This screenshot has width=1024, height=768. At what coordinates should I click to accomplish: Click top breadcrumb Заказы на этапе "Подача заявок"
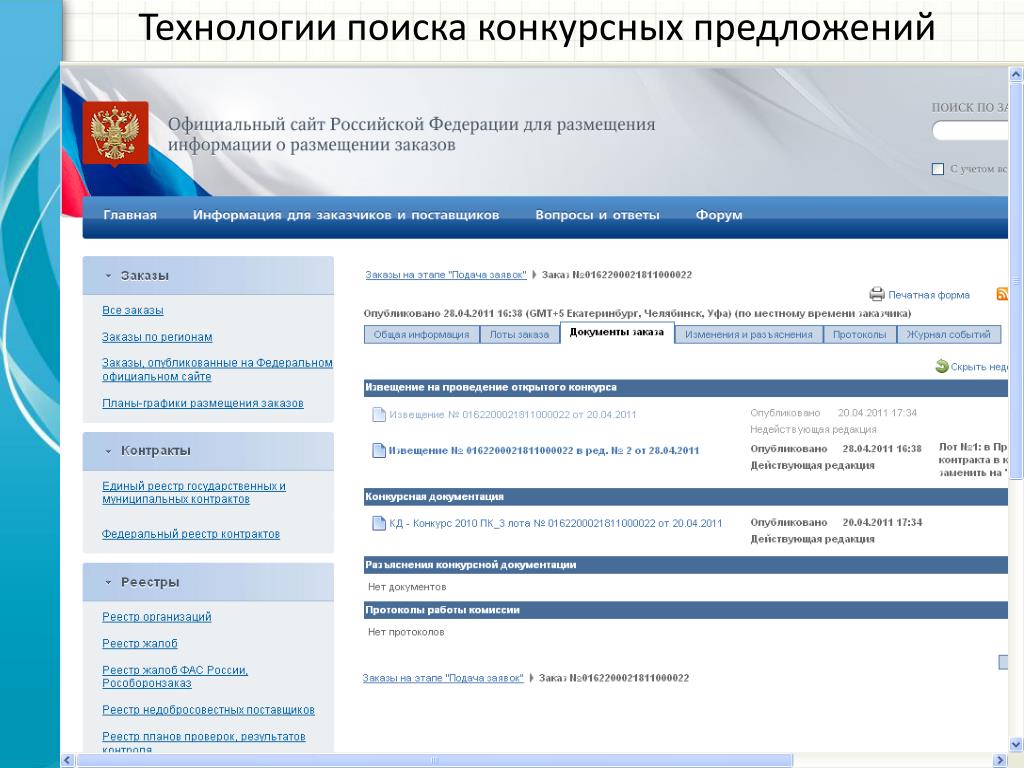tap(446, 275)
